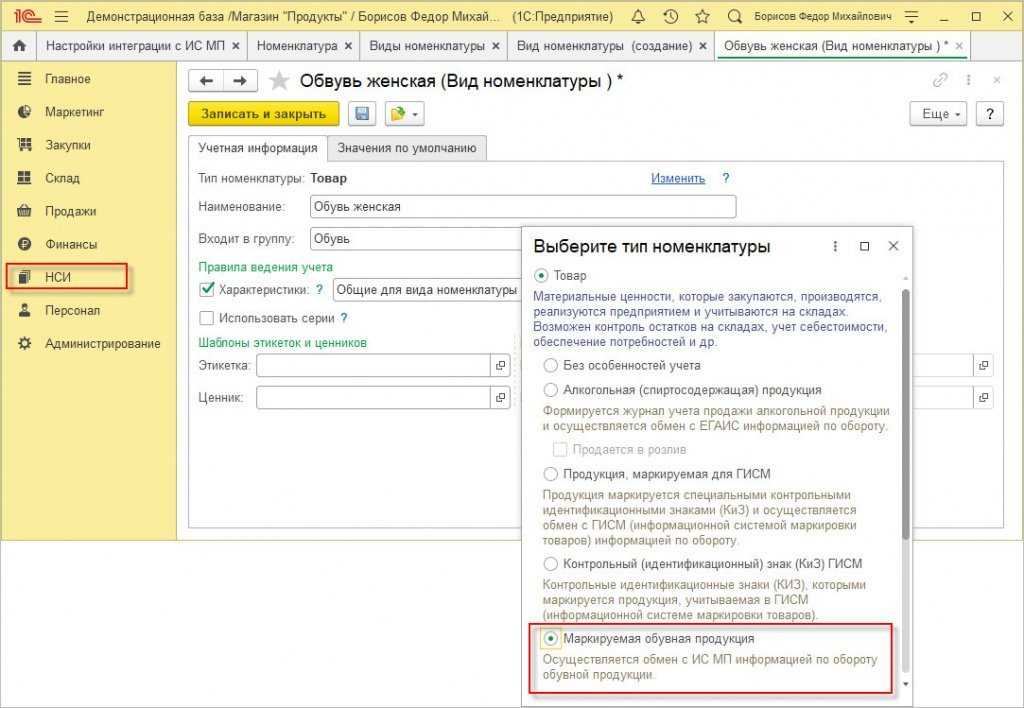Image resolution: width=1024 pixels, height=708 pixels.
Task: Click Записать и закрыть button
Action: pos(263,114)
